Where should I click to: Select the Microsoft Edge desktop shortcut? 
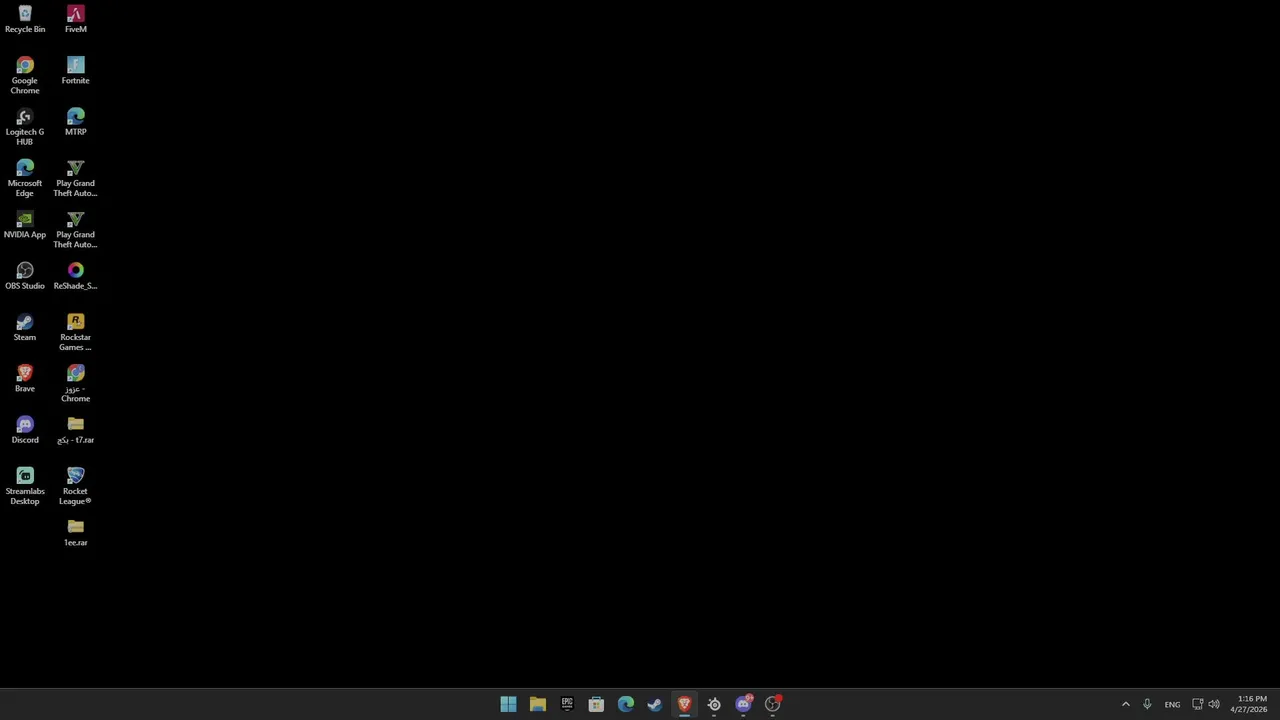coord(25,179)
